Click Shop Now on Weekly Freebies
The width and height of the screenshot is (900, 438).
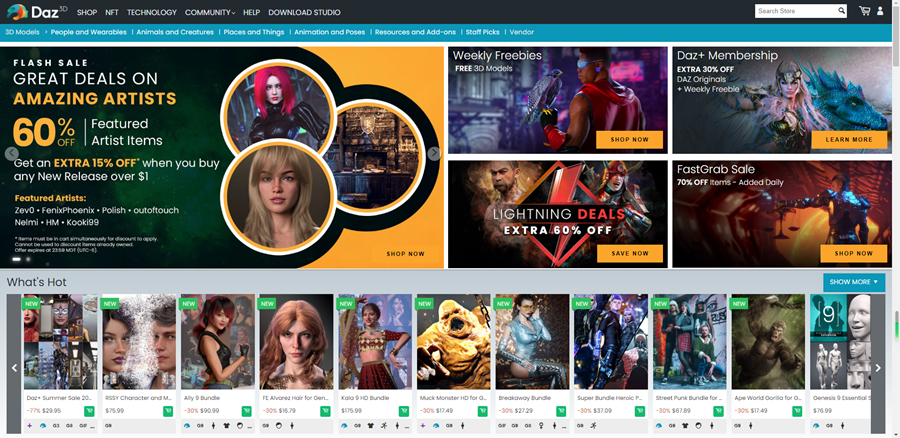[629, 139]
